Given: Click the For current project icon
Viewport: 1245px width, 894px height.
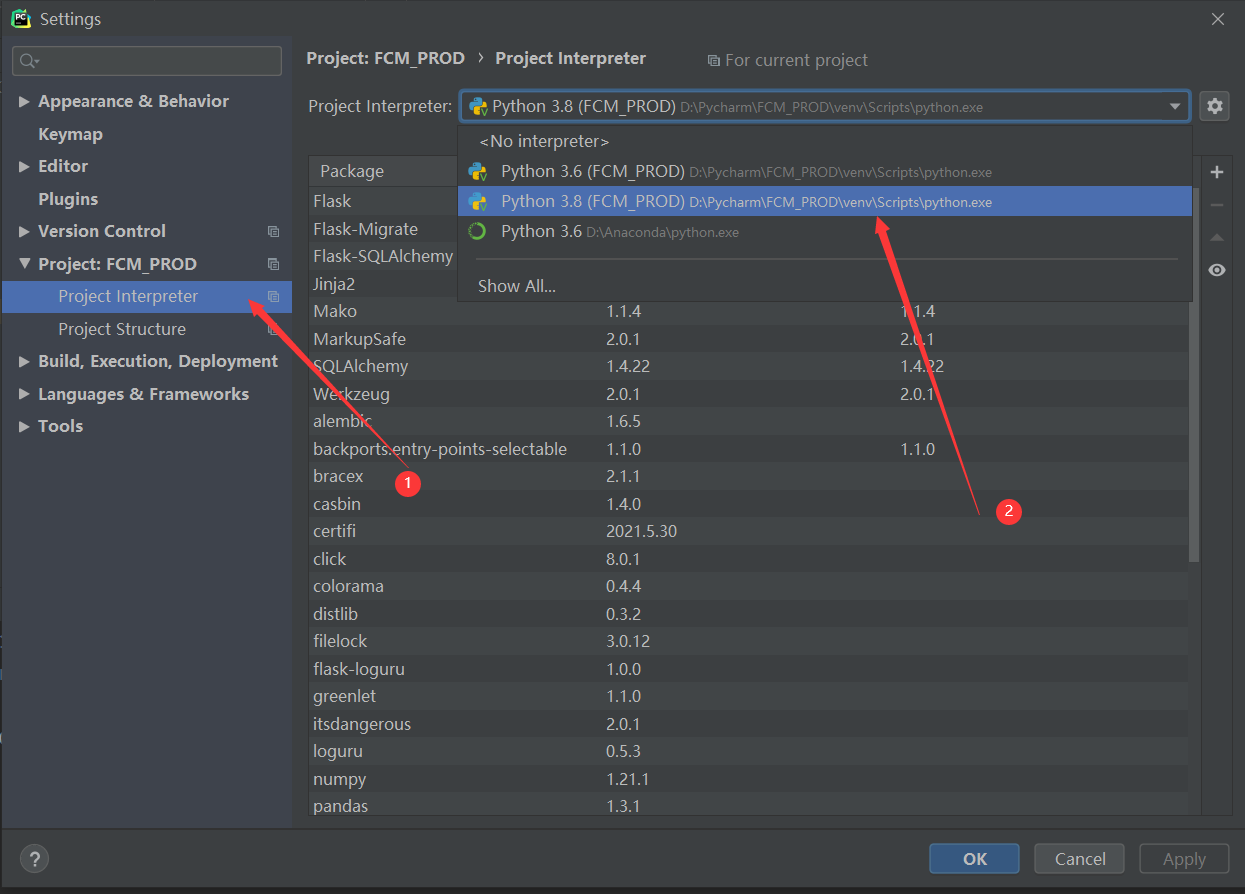Looking at the screenshot, I should point(713,61).
